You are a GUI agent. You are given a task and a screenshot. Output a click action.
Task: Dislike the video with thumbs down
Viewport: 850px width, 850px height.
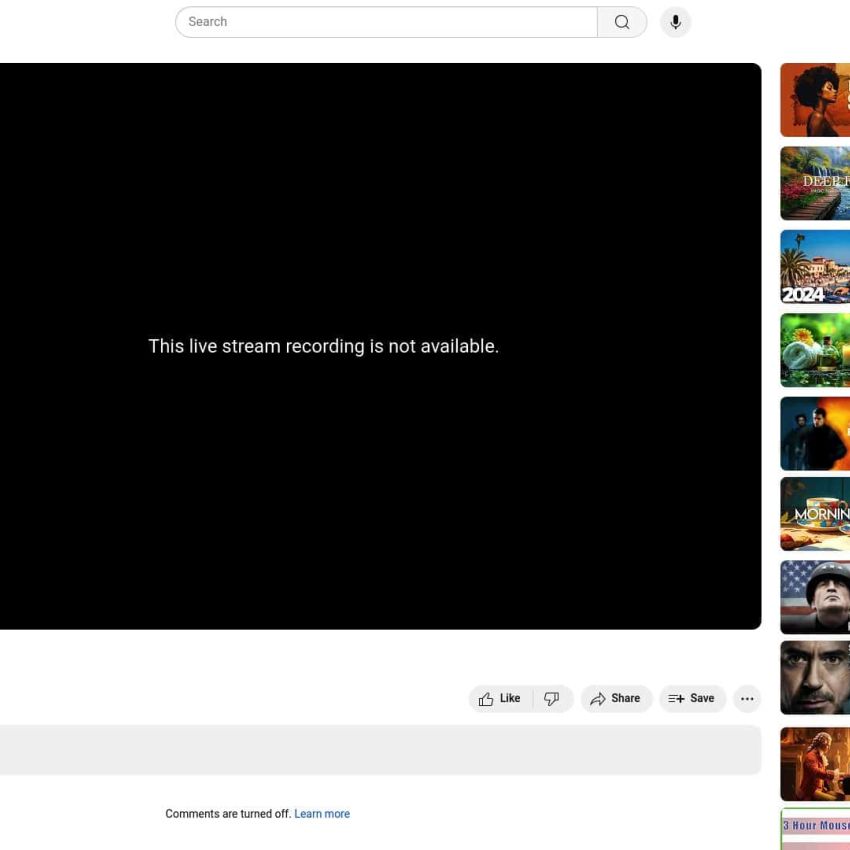[552, 699]
